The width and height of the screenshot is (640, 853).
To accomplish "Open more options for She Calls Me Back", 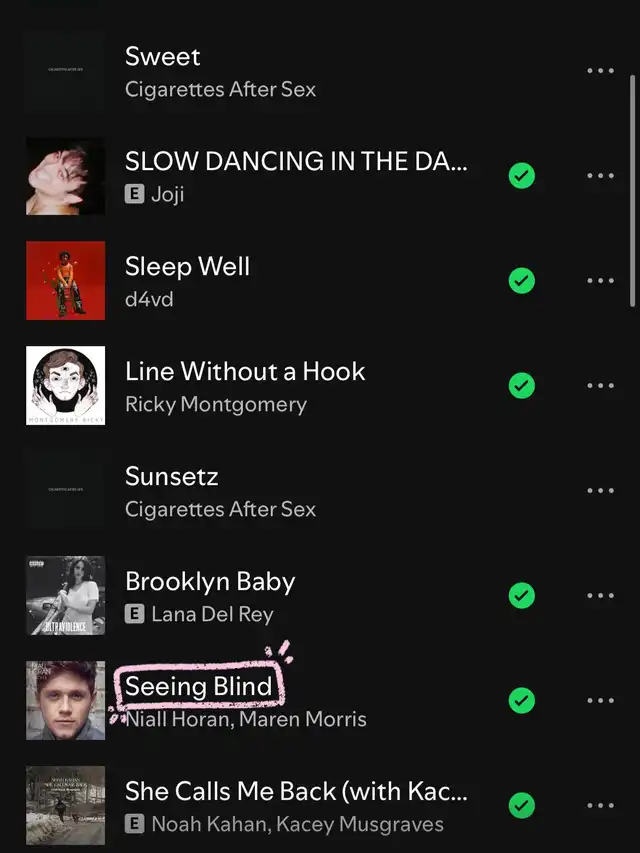I will [600, 806].
